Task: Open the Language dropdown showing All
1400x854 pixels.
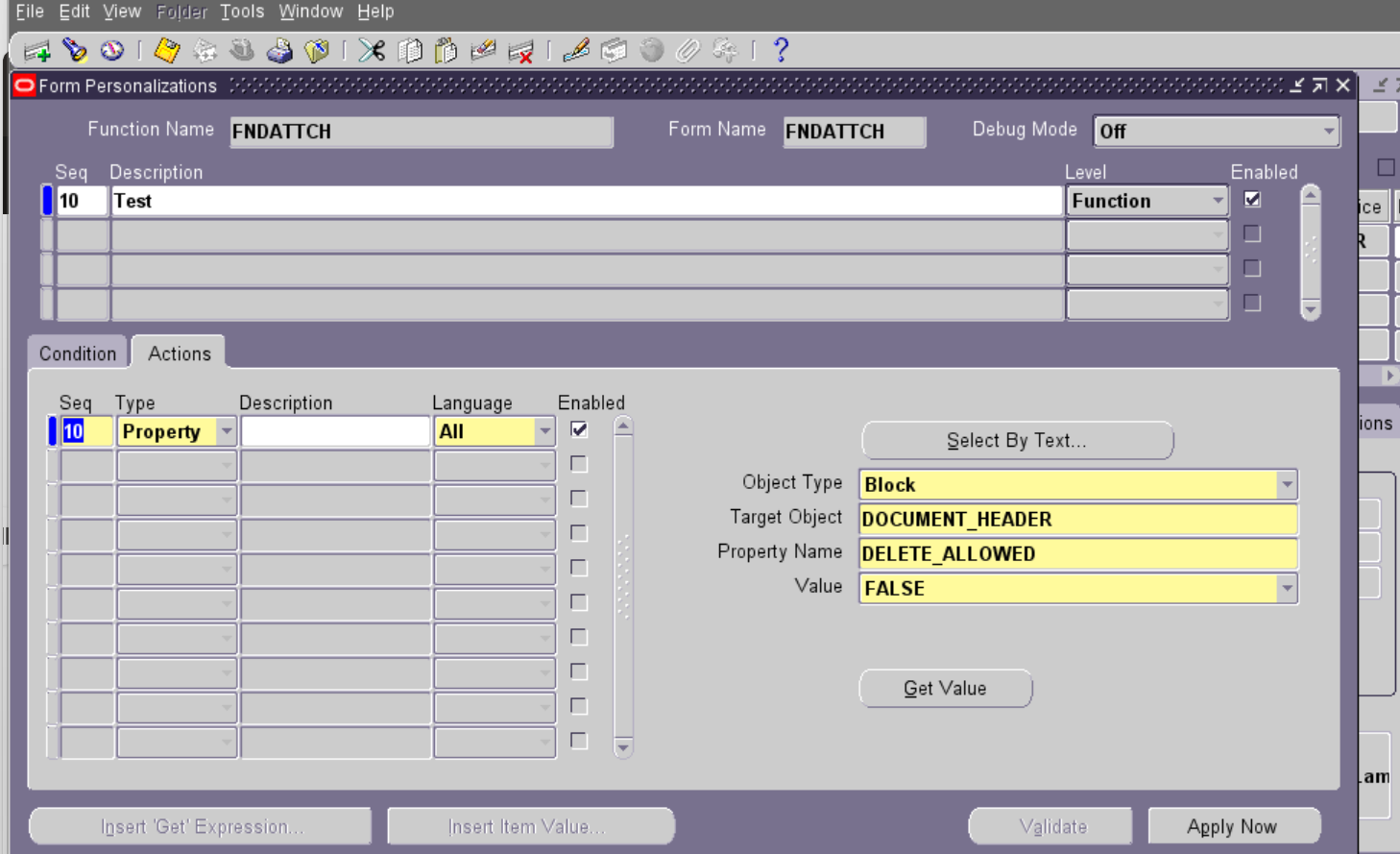Action: coord(544,431)
